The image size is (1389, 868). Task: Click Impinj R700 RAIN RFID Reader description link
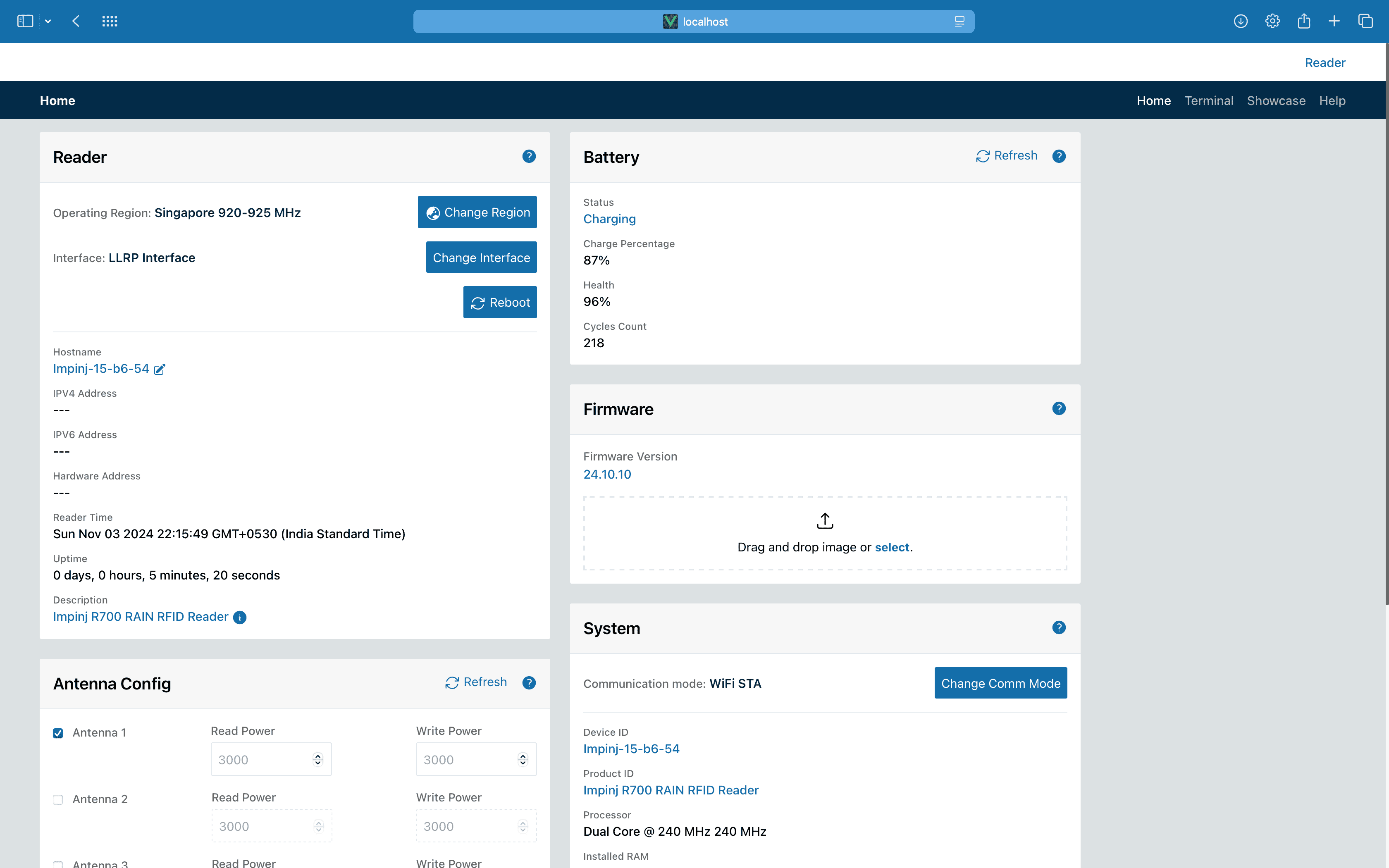pyautogui.click(x=141, y=617)
